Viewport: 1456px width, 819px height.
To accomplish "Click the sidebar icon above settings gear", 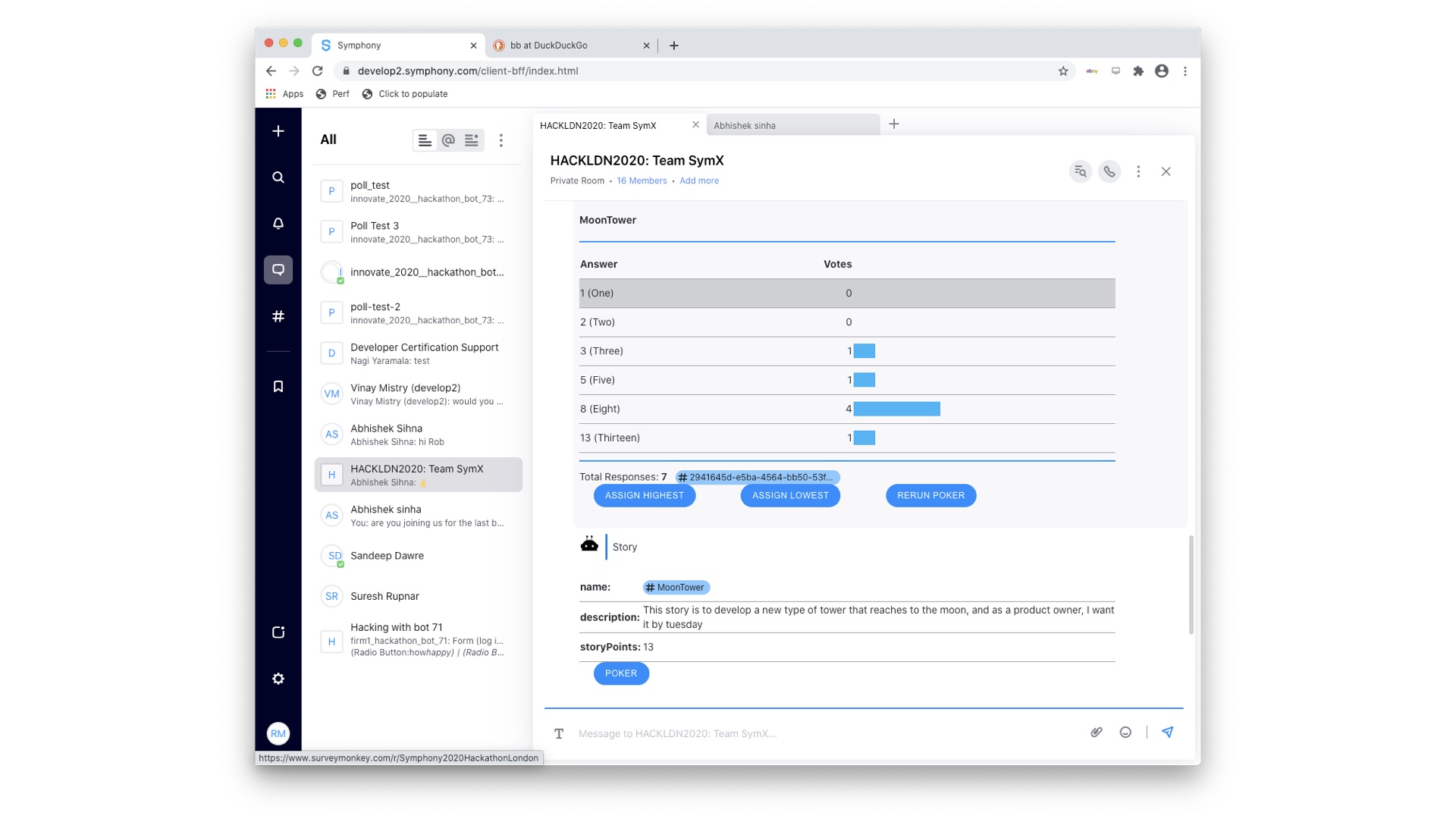I will tap(278, 632).
